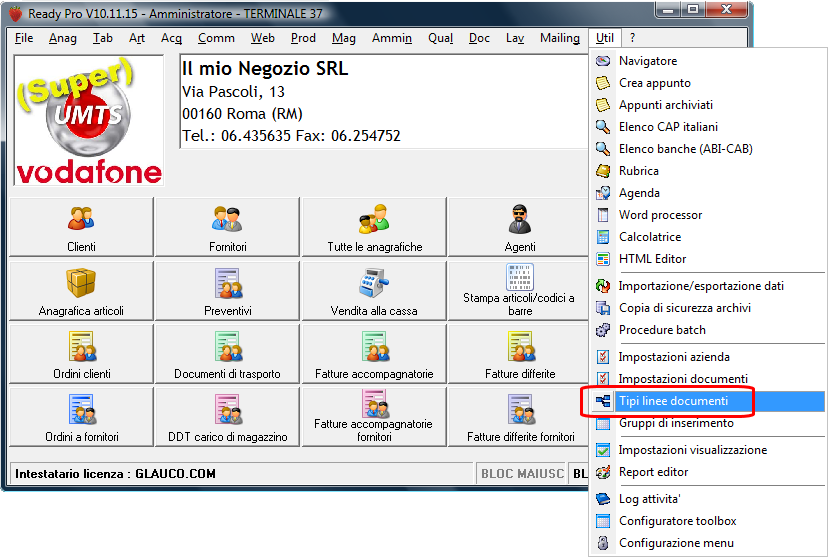Click the Impostazioni documenti icon
828x557 pixels.
point(603,379)
